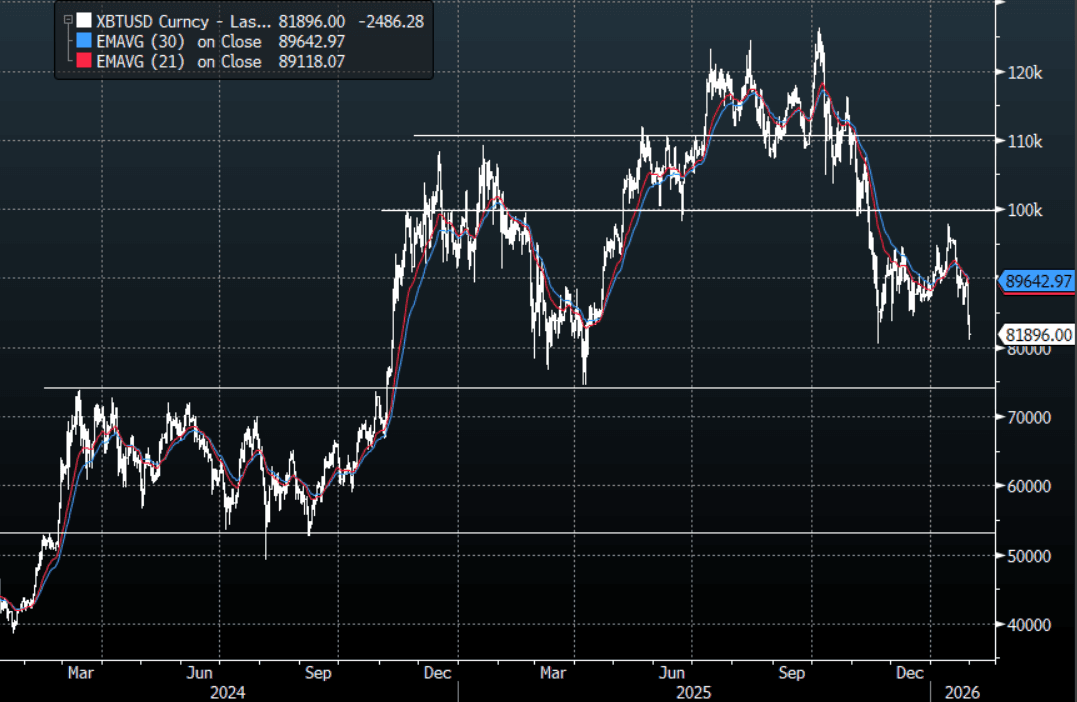Select the EMAVG (21) on Close legend entry

tap(179, 61)
